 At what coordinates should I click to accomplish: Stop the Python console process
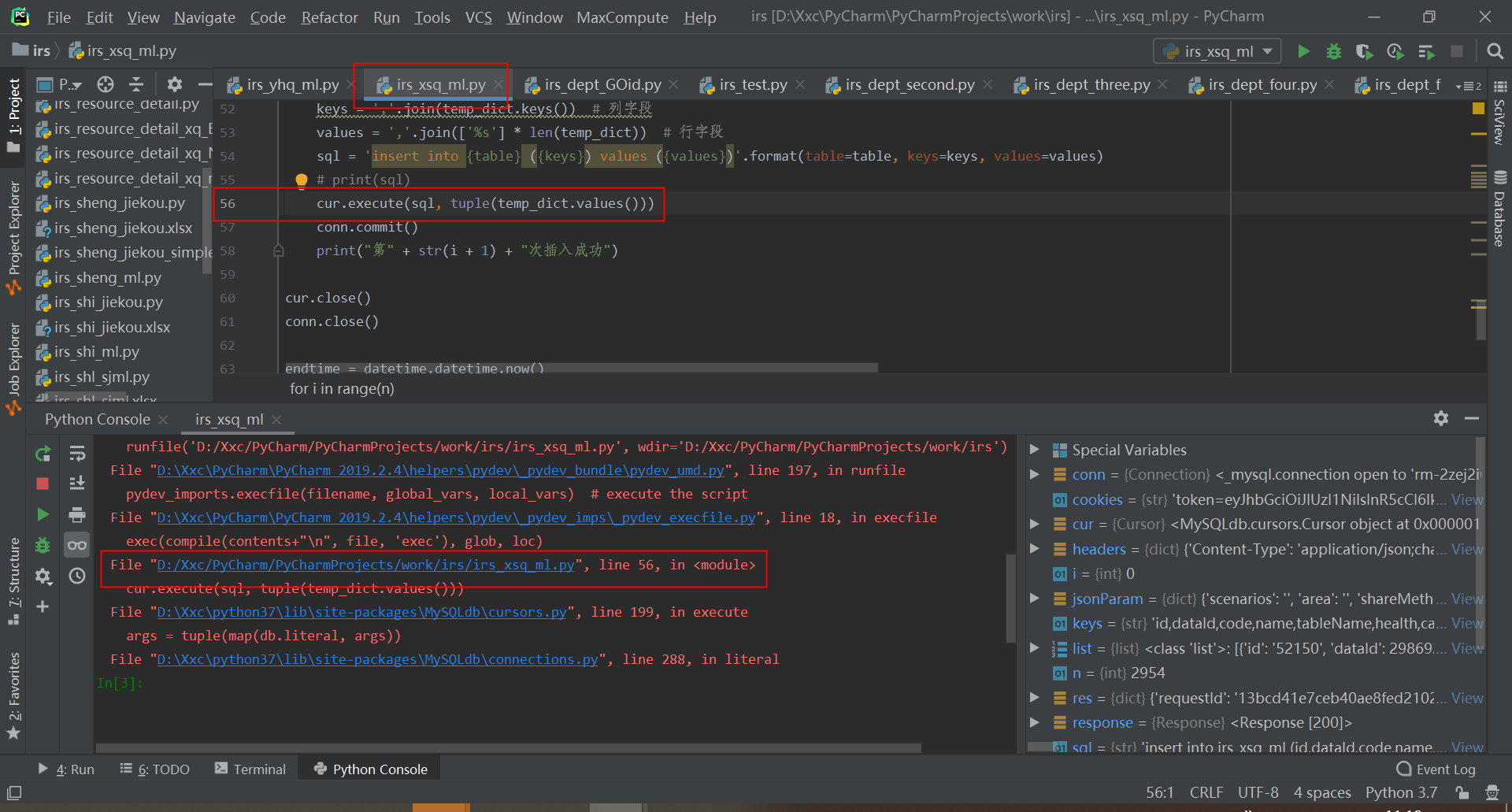pyautogui.click(x=43, y=484)
